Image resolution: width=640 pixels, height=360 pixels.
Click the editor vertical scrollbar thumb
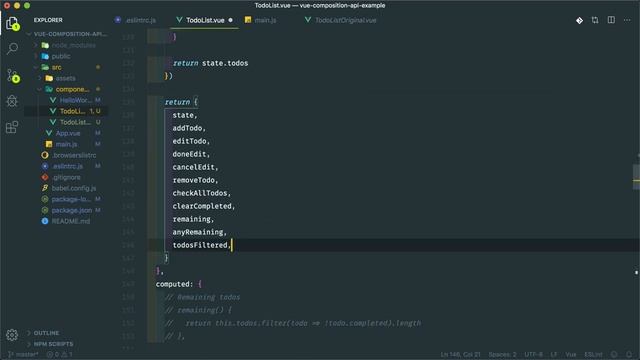pyautogui.click(x=636, y=177)
